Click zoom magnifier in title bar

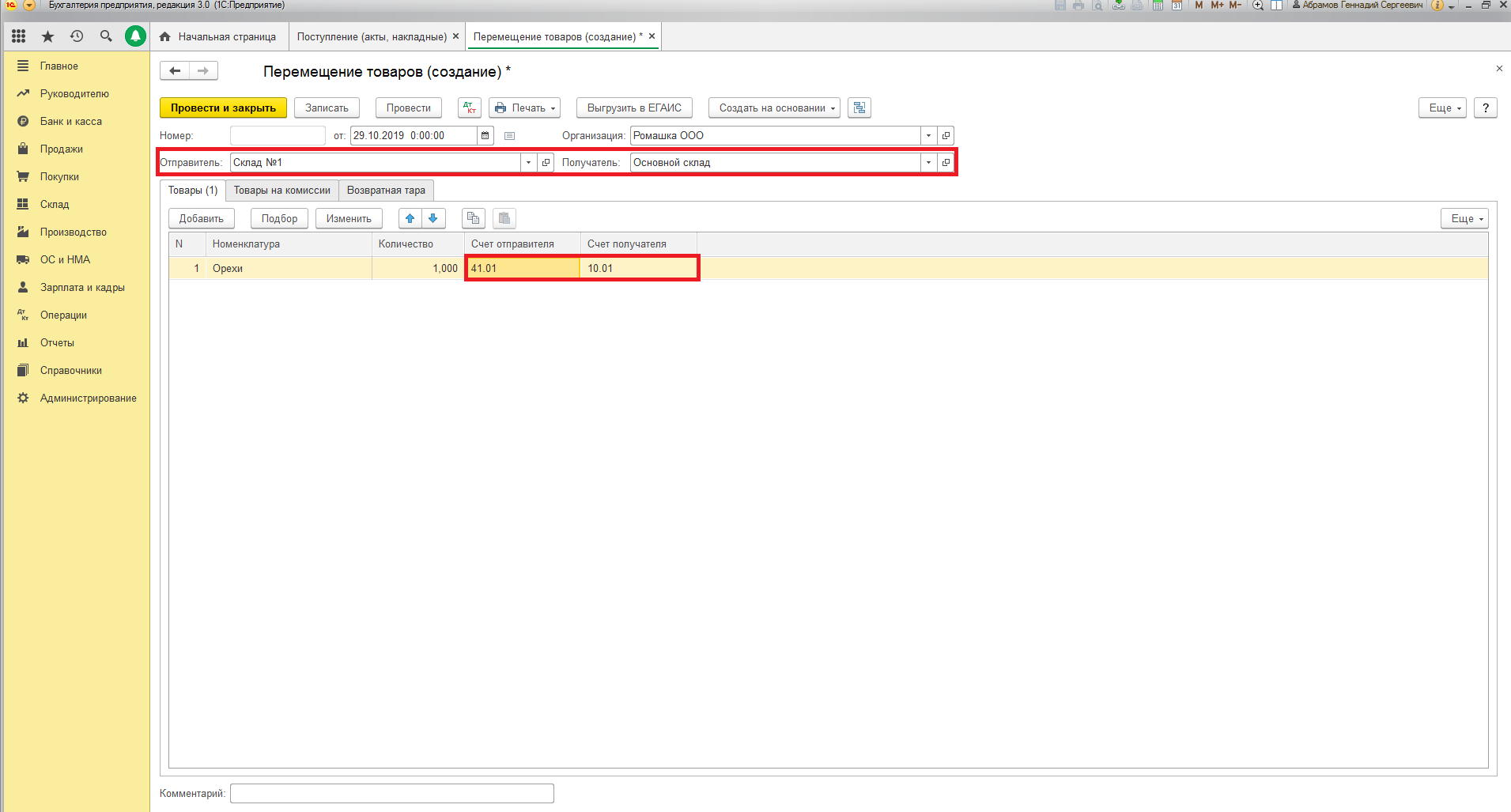coord(1258,6)
